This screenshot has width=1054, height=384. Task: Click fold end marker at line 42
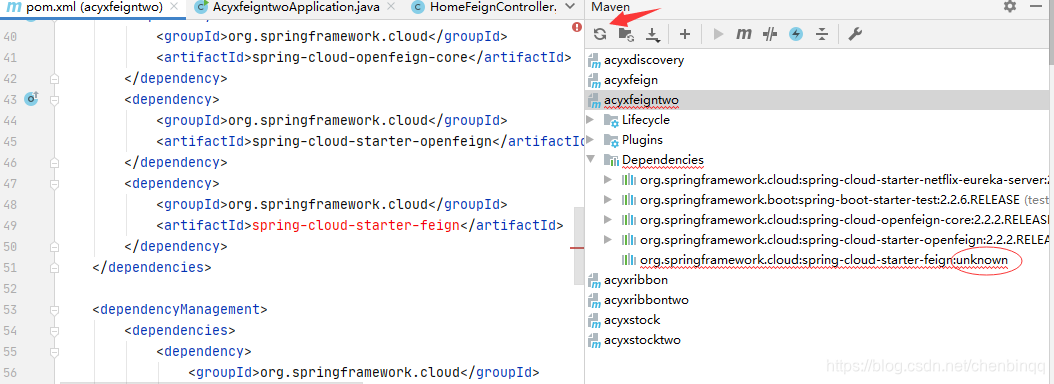[54, 79]
